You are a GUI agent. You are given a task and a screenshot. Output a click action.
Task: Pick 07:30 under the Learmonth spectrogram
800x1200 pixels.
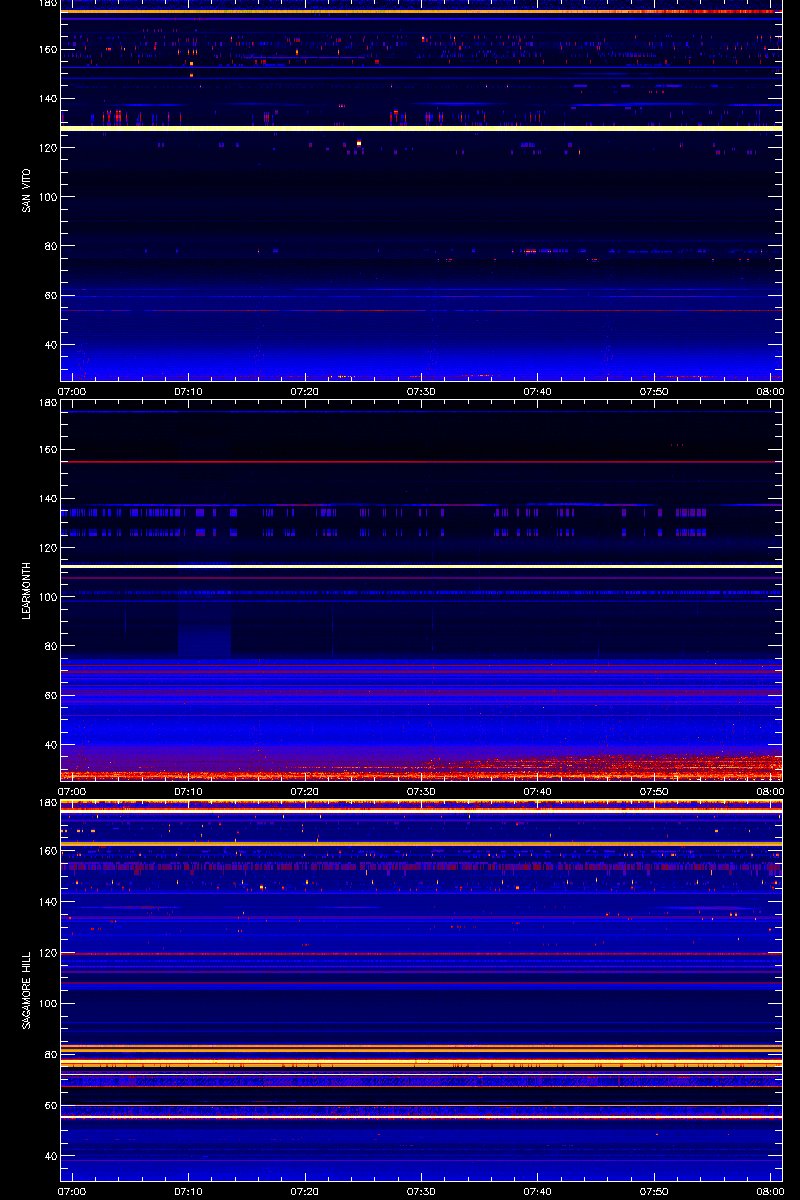421,791
